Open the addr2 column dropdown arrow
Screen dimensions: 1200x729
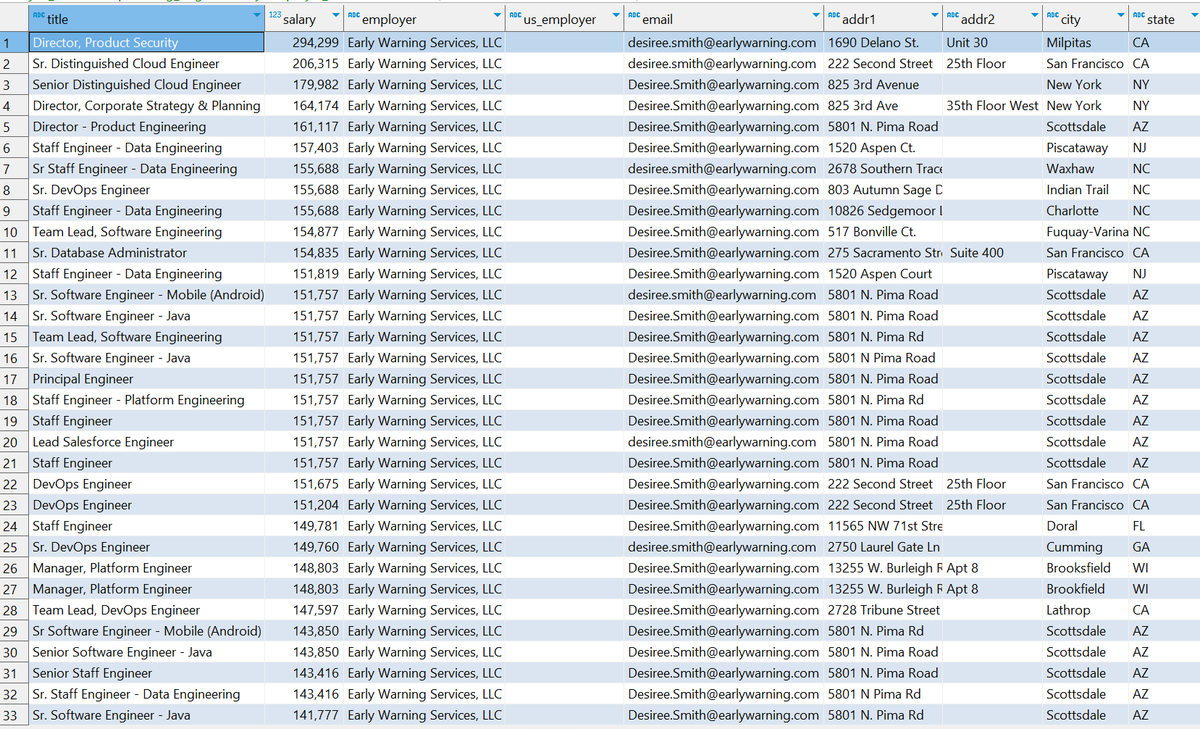click(1034, 16)
